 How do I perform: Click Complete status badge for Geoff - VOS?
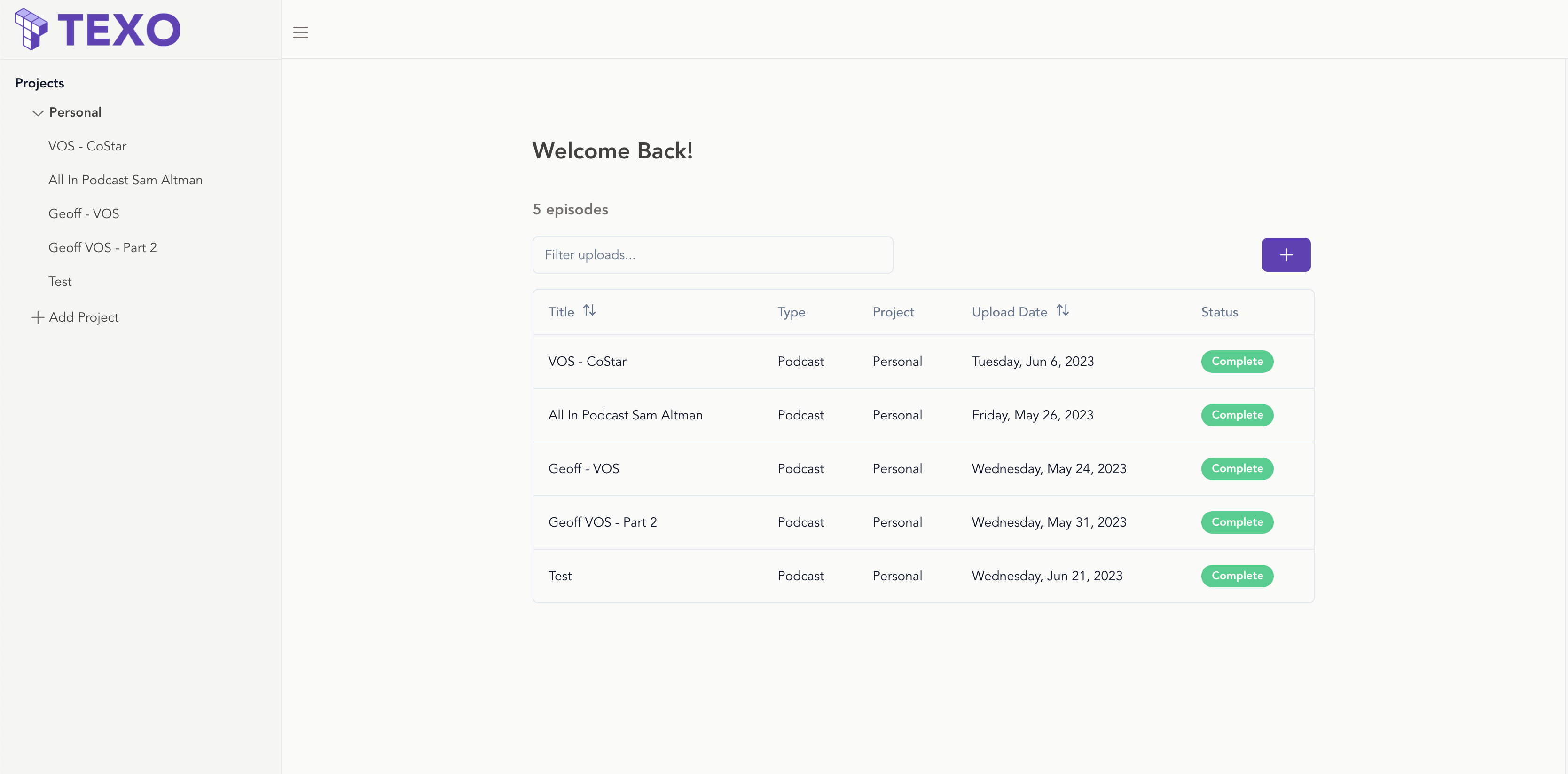click(1237, 469)
